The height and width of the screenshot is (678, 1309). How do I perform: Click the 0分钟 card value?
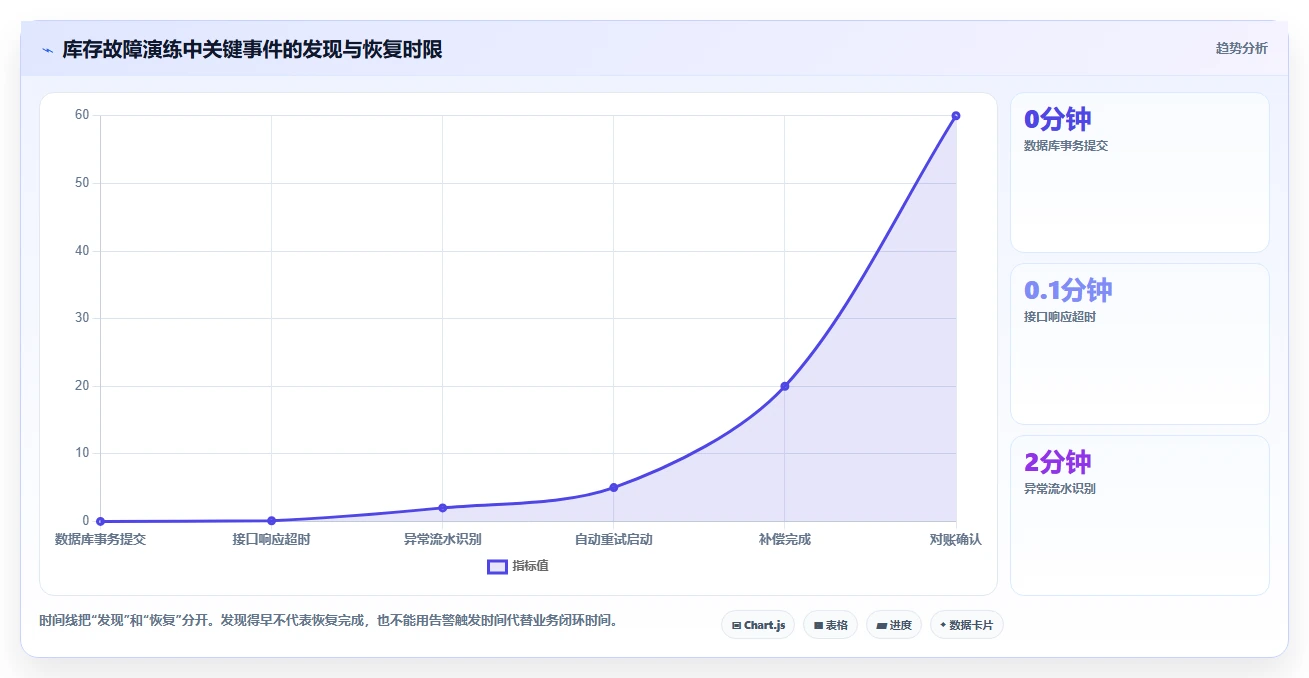(x=1057, y=119)
